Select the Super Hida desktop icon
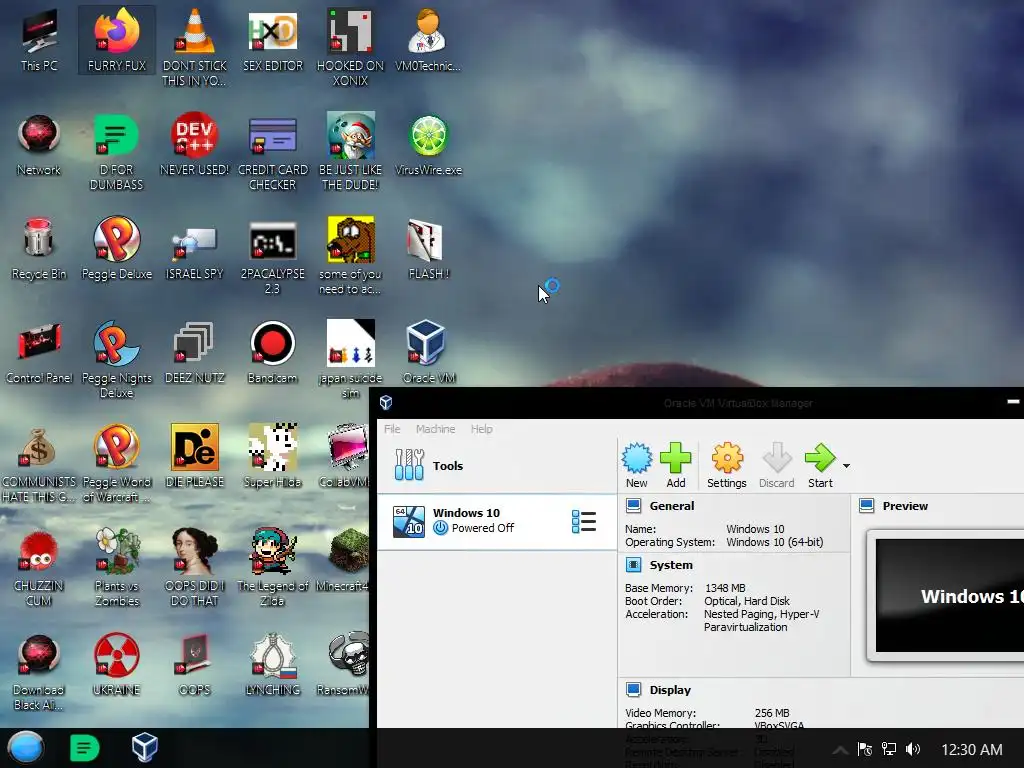This screenshot has height=768, width=1024. [273, 457]
